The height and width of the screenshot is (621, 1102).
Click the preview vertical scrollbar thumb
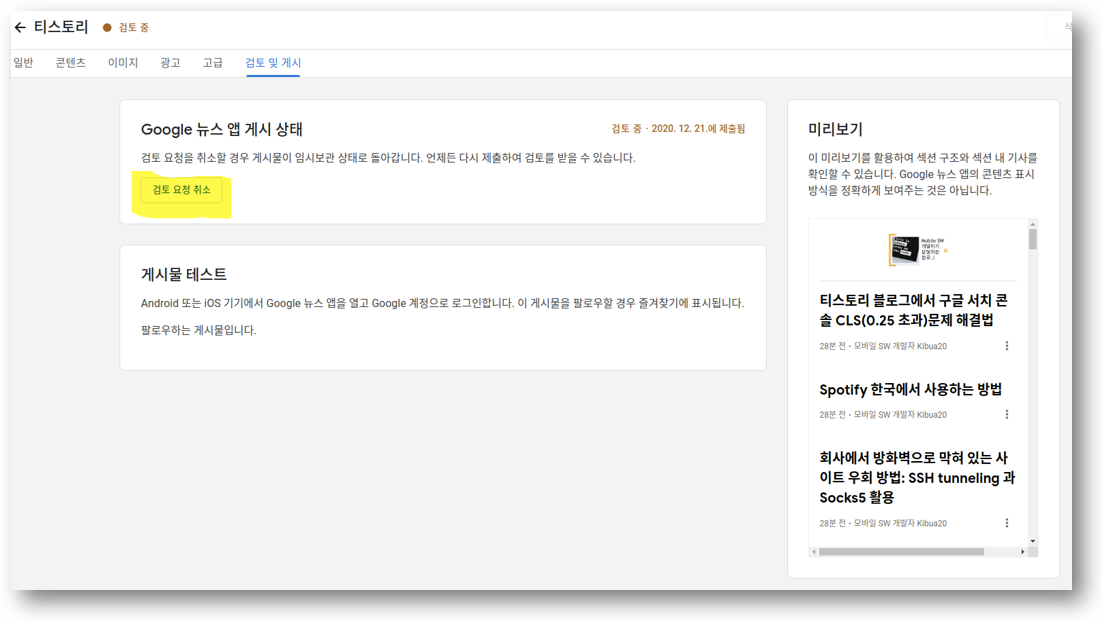(x=1032, y=239)
